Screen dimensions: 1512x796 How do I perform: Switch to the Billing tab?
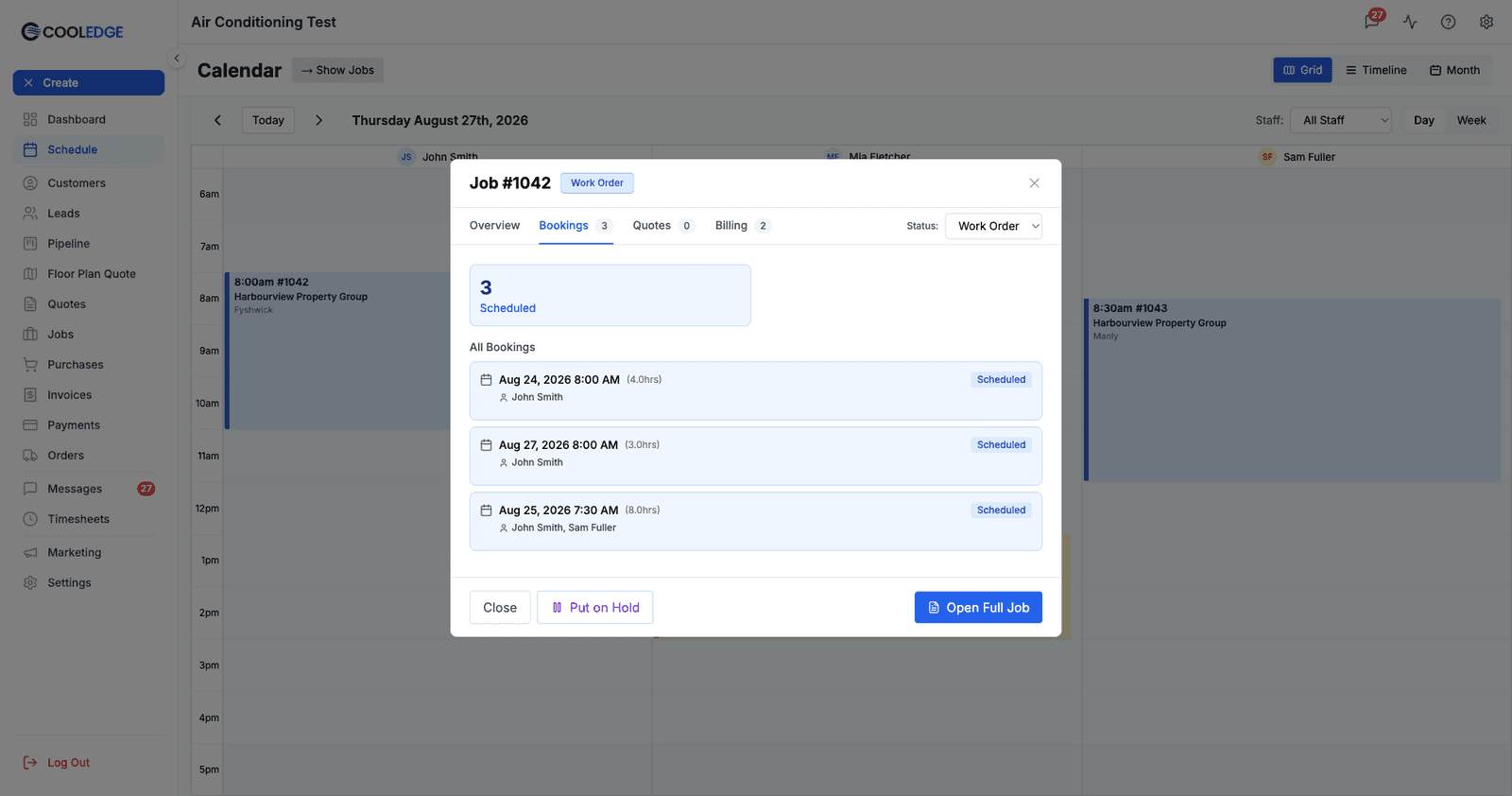pyautogui.click(x=743, y=225)
